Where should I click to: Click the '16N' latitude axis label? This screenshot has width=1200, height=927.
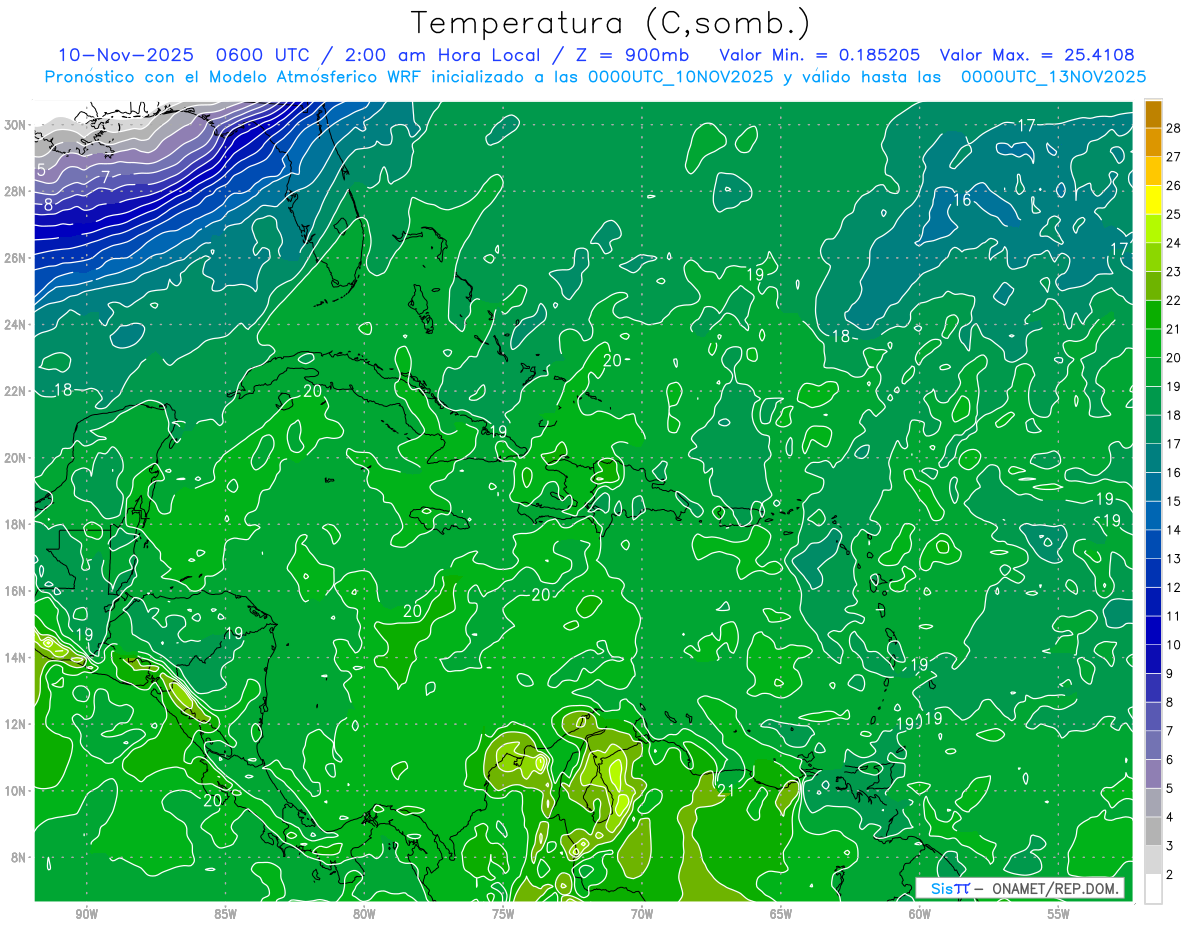[16, 591]
